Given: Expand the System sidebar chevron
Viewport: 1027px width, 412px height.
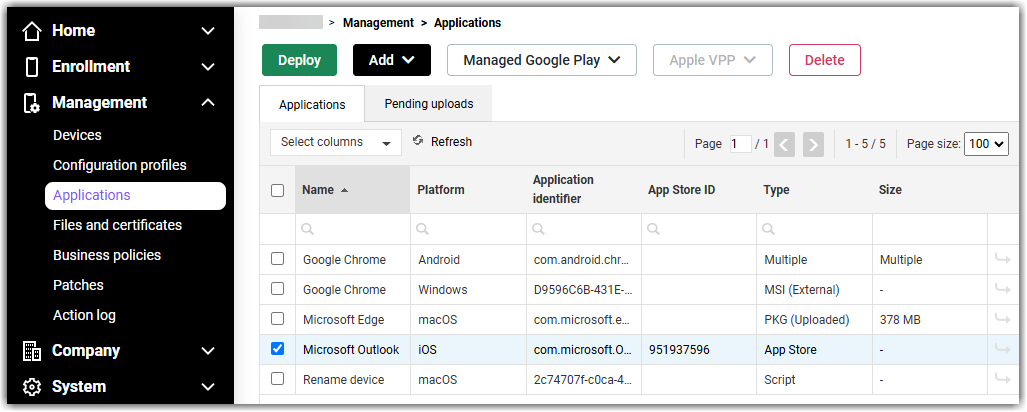Looking at the screenshot, I should [208, 387].
